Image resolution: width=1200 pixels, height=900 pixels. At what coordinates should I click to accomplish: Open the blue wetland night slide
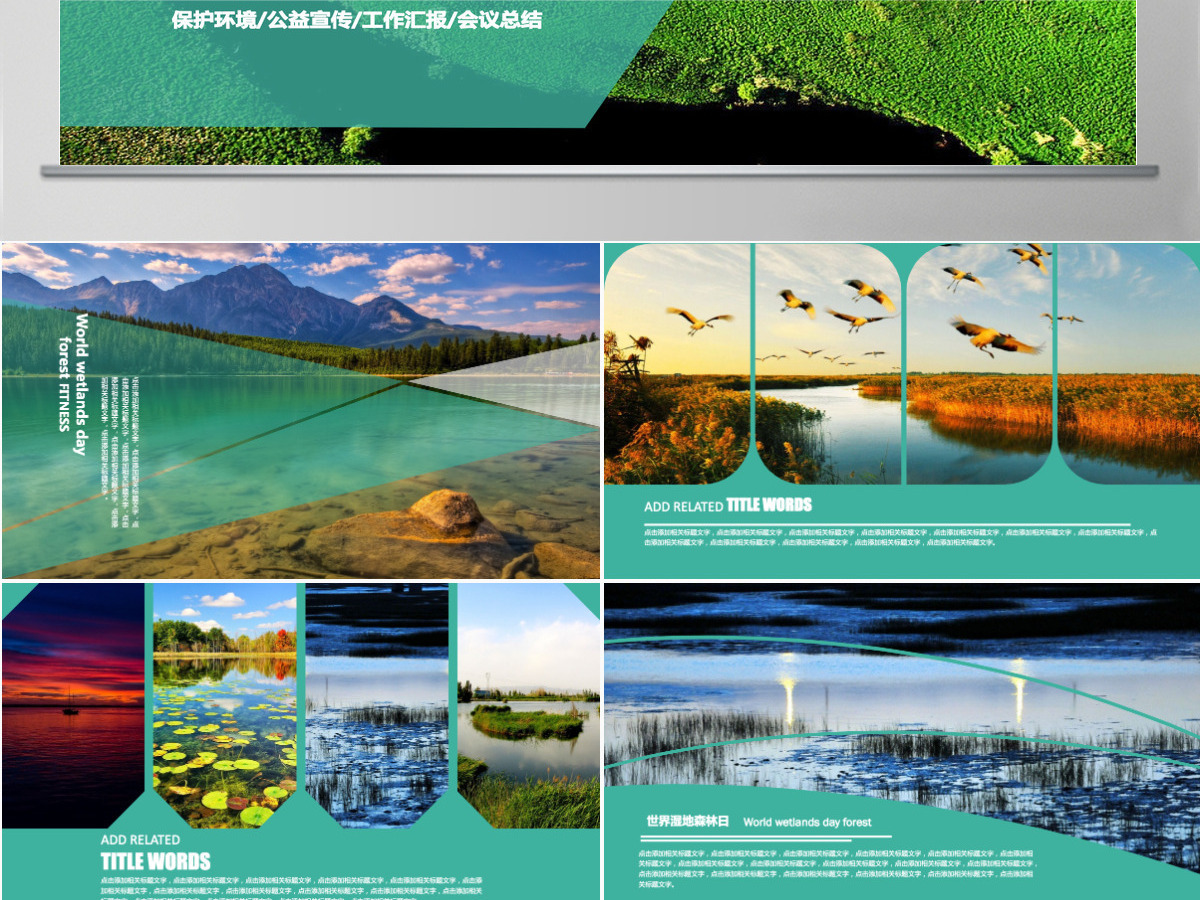coord(901,742)
